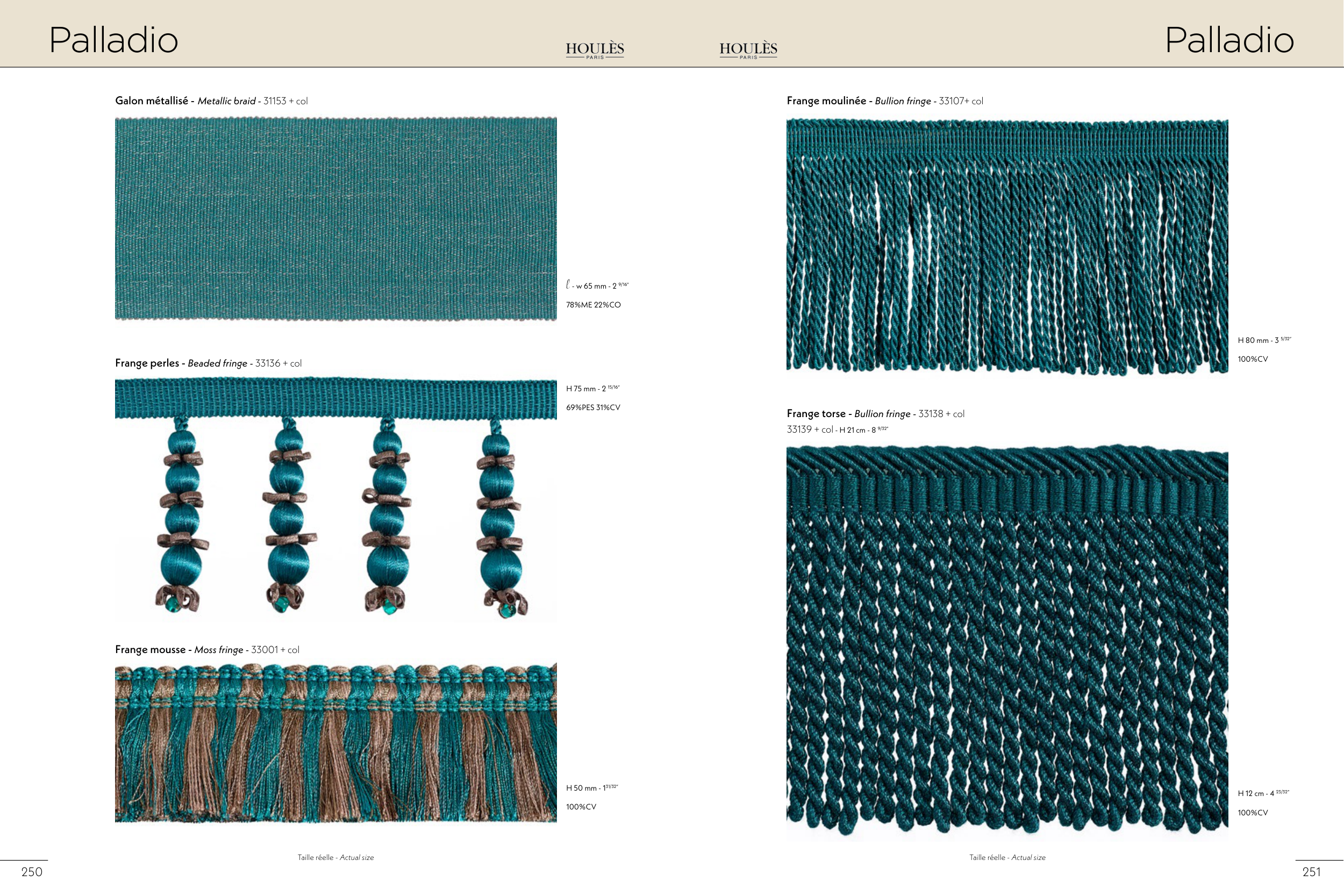Screen dimensions: 1344x896
Task: Select the beaded fringe 33136 image
Action: (x=335, y=498)
